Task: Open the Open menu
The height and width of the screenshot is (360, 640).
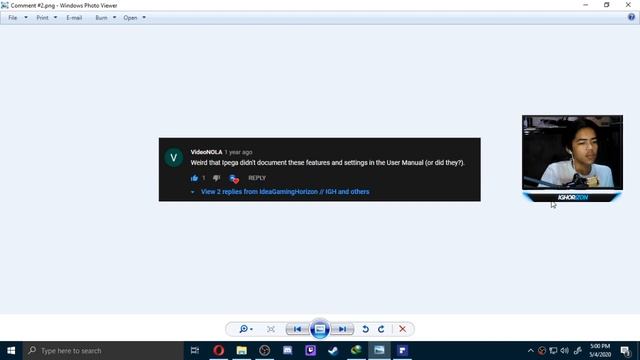Action: point(130,18)
